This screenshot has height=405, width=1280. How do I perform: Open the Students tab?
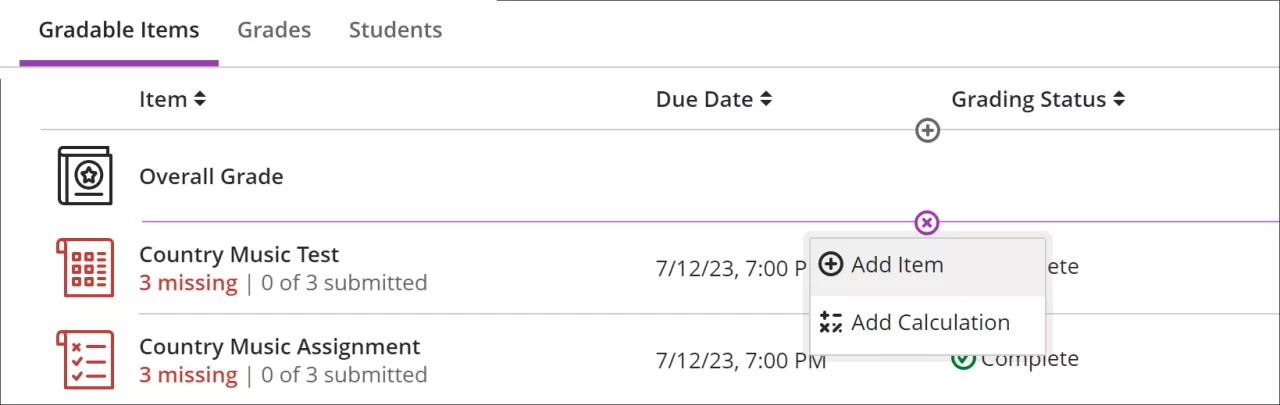click(x=395, y=30)
